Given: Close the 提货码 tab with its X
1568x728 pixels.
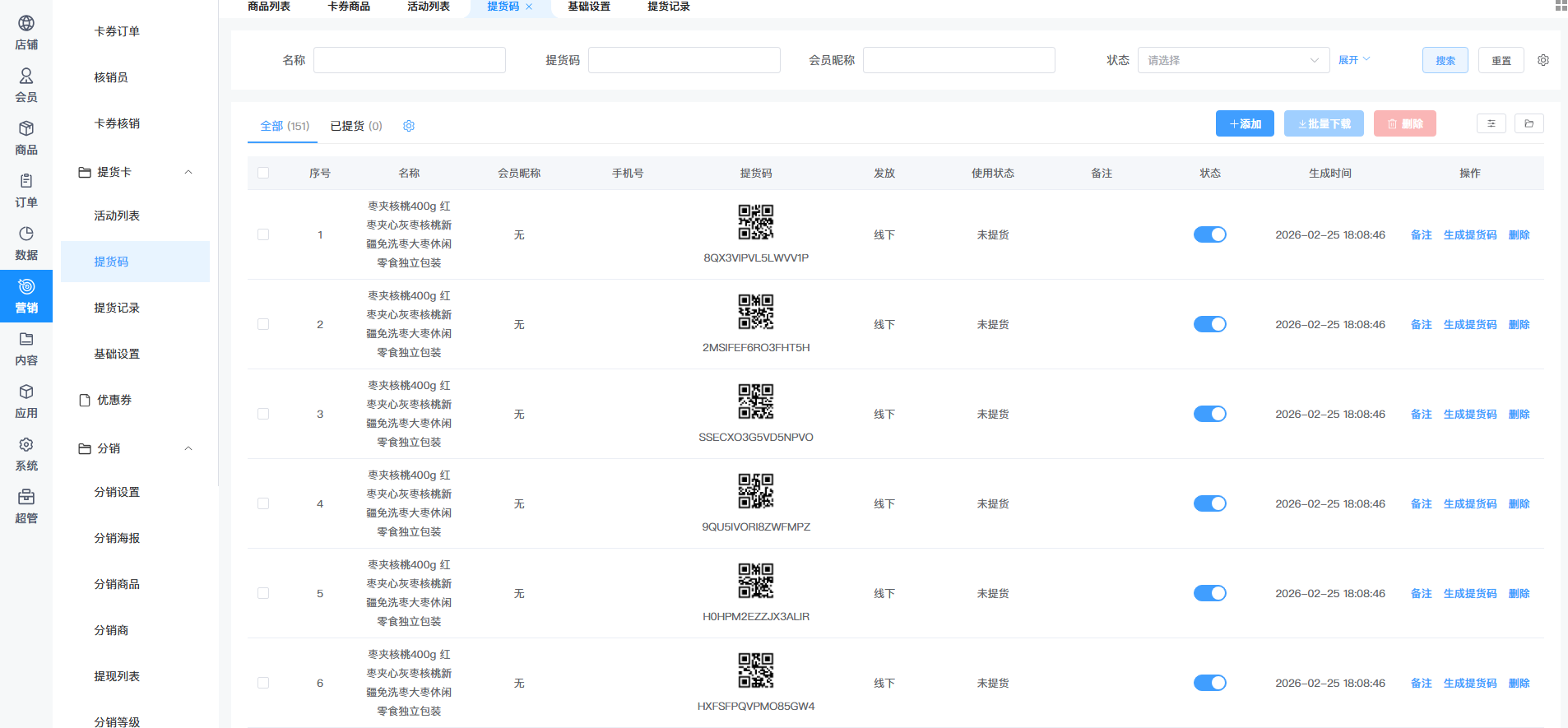Looking at the screenshot, I should click(x=529, y=7).
